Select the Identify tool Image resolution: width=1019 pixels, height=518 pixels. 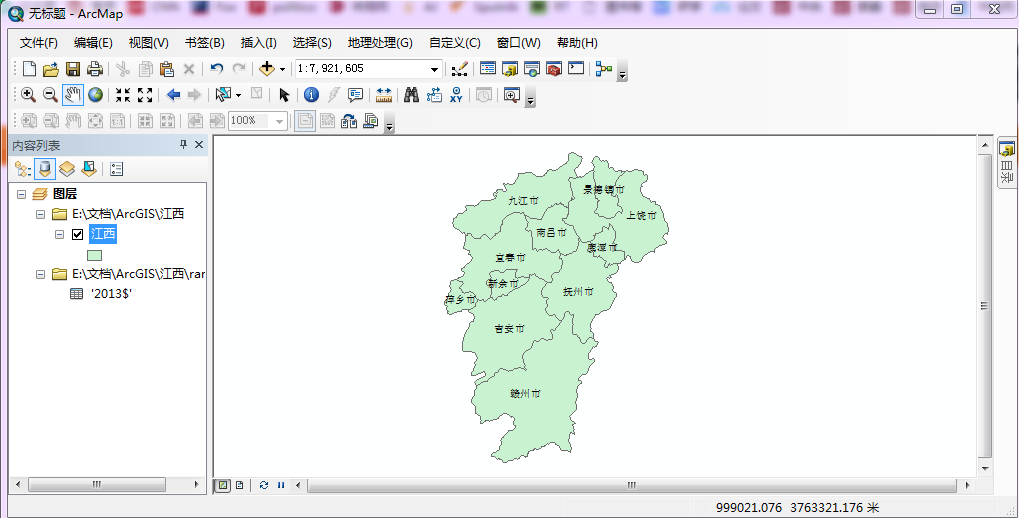[x=311, y=95]
